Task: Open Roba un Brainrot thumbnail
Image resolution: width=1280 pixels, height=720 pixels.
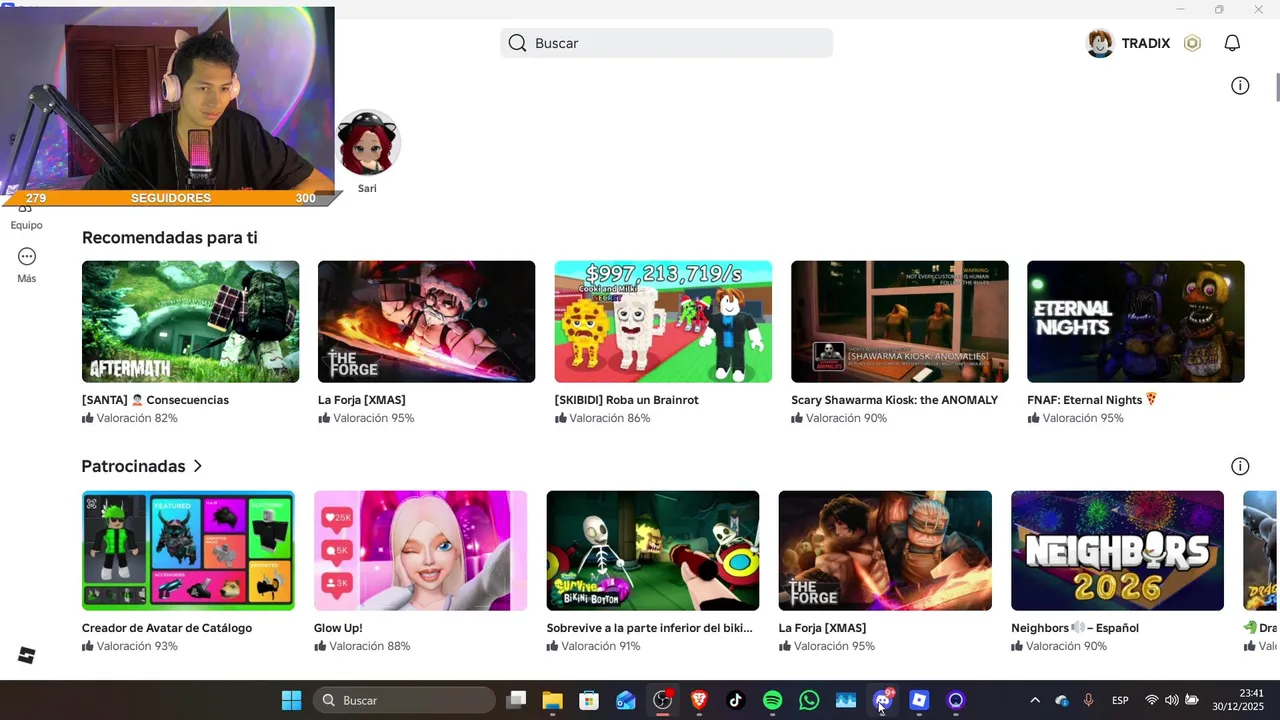Action: (x=663, y=321)
